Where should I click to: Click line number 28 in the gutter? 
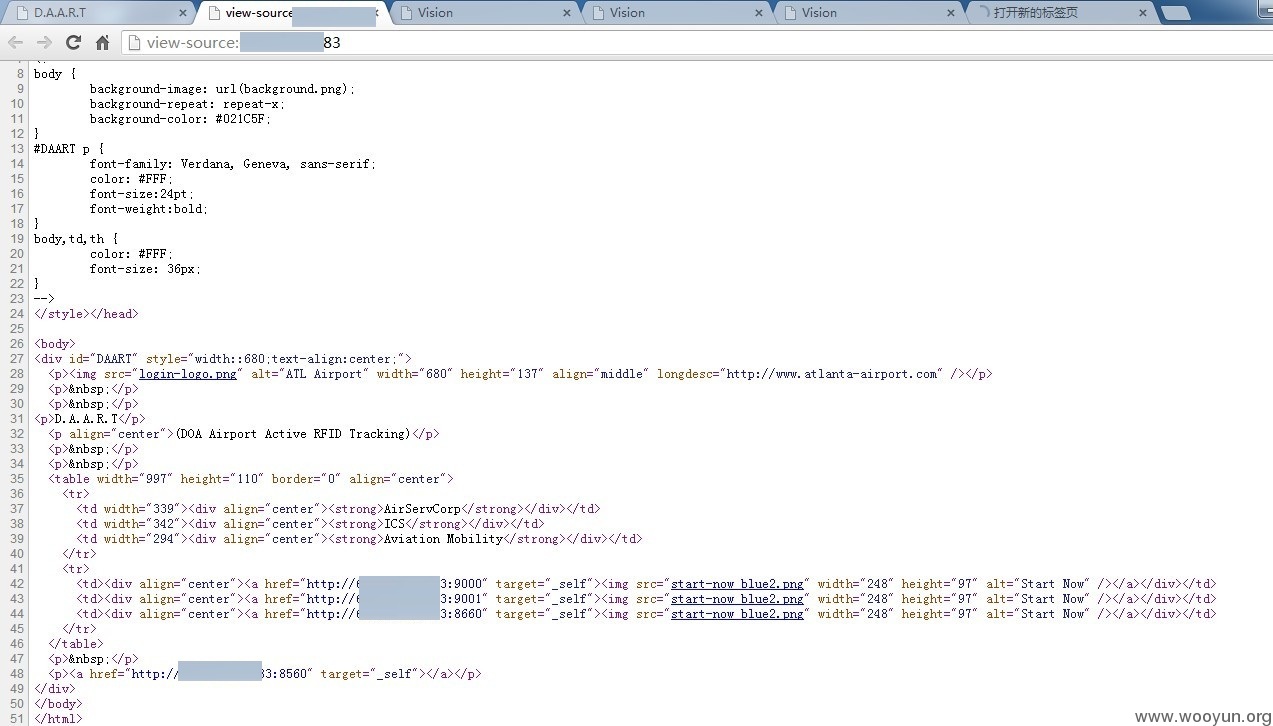[x=17, y=374]
